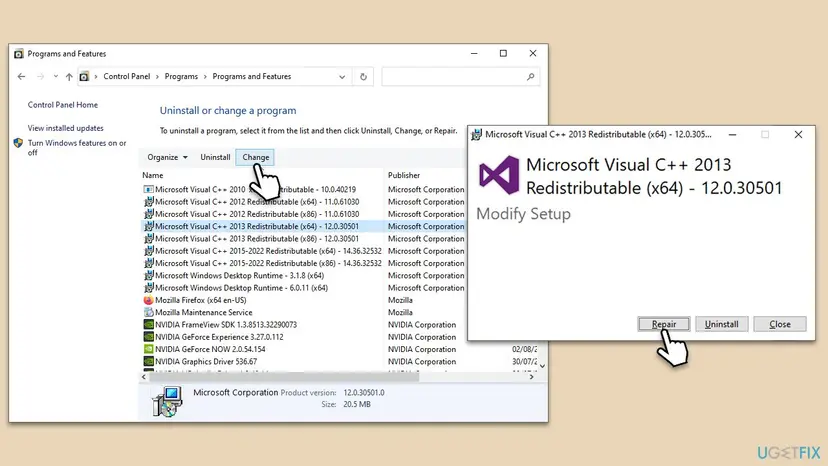The image size is (828, 466).
Task: Click setup dialog title bar icon
Action: click(476, 135)
